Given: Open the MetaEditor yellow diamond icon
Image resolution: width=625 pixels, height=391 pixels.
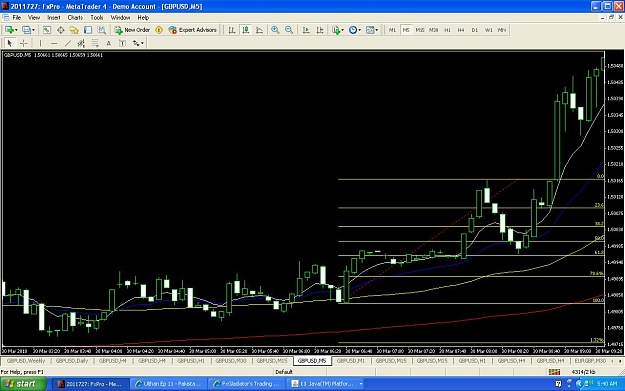Looking at the screenshot, I should pyautogui.click(x=159, y=30).
